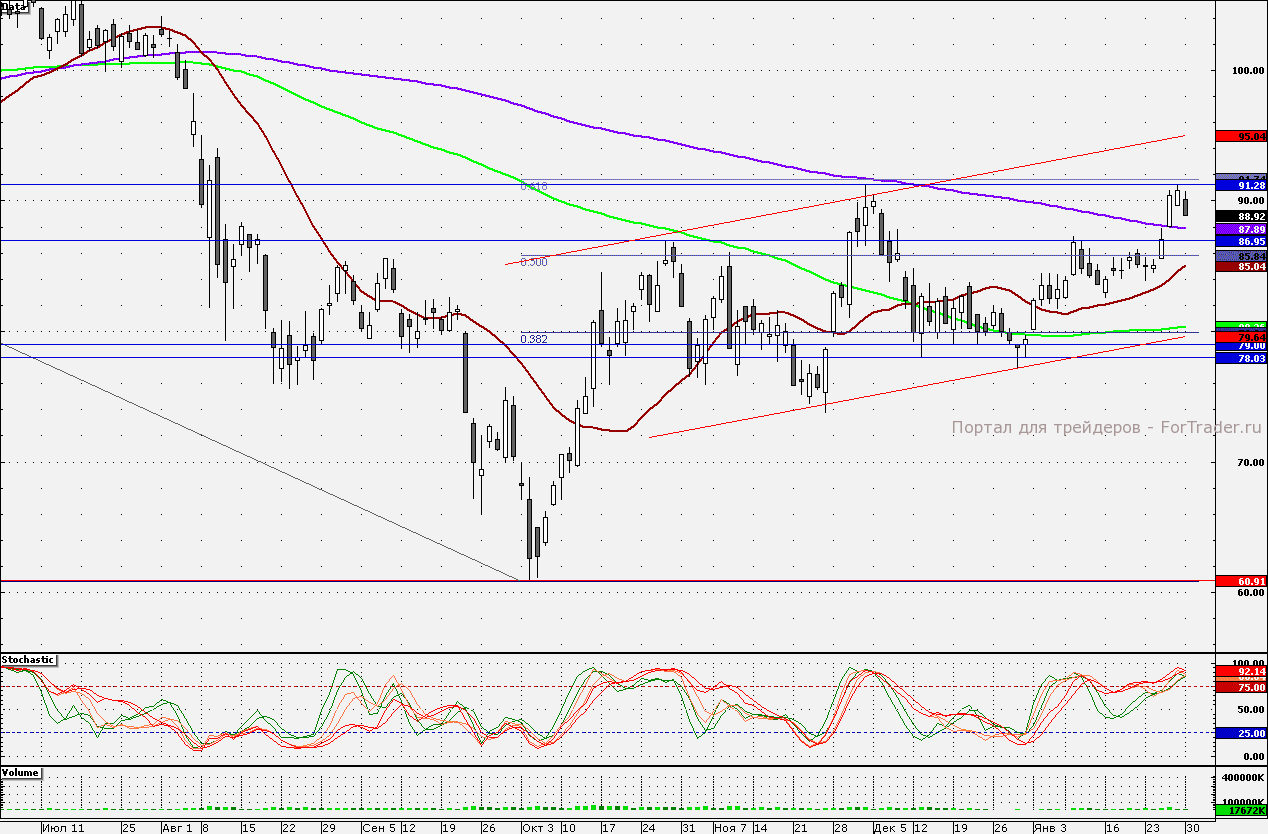Viewport: 1268px width, 834px height.
Task: Click the 'Янв 3' date on time axis
Action: click(x=1049, y=828)
